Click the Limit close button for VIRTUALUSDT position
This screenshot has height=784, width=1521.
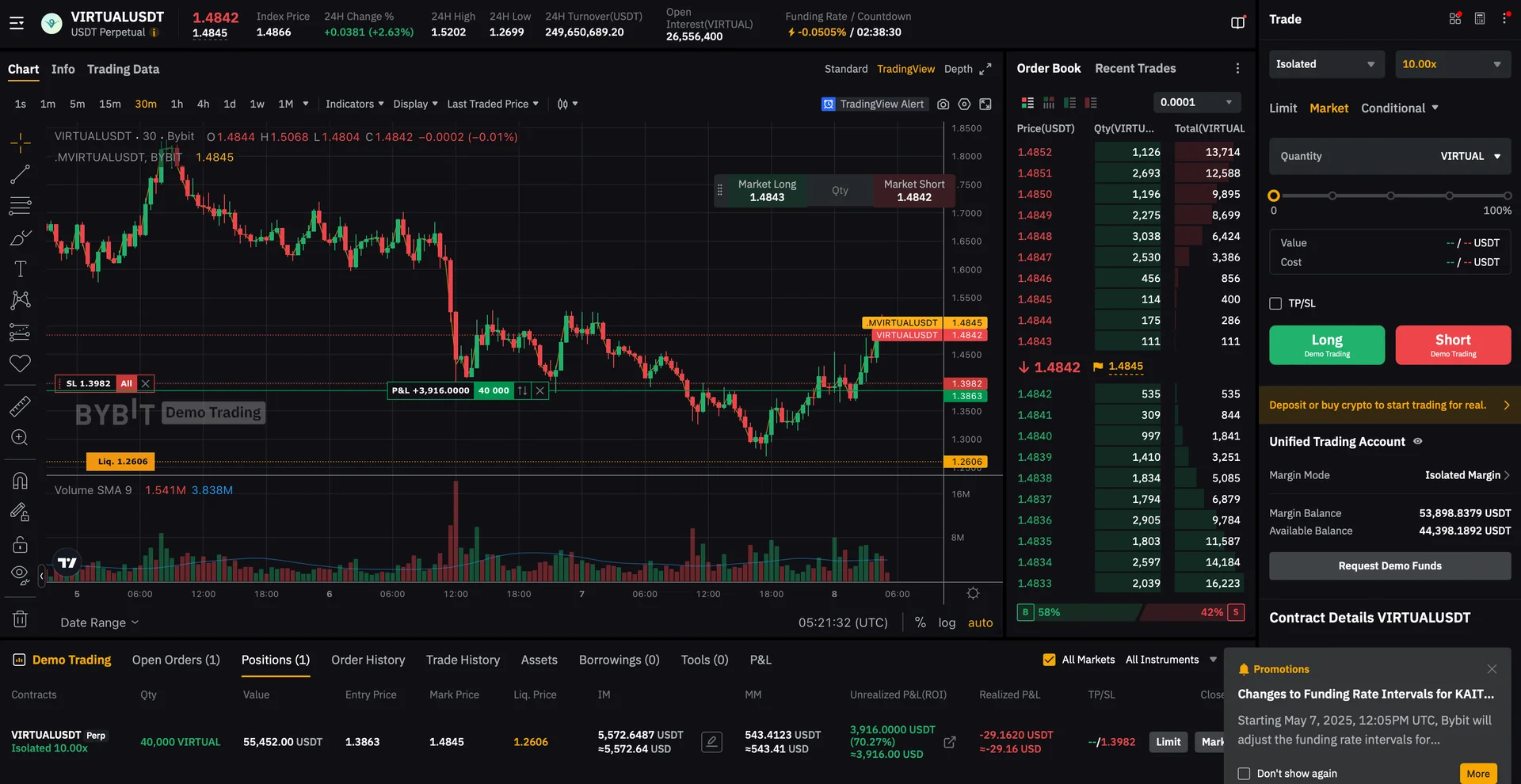click(x=1168, y=742)
